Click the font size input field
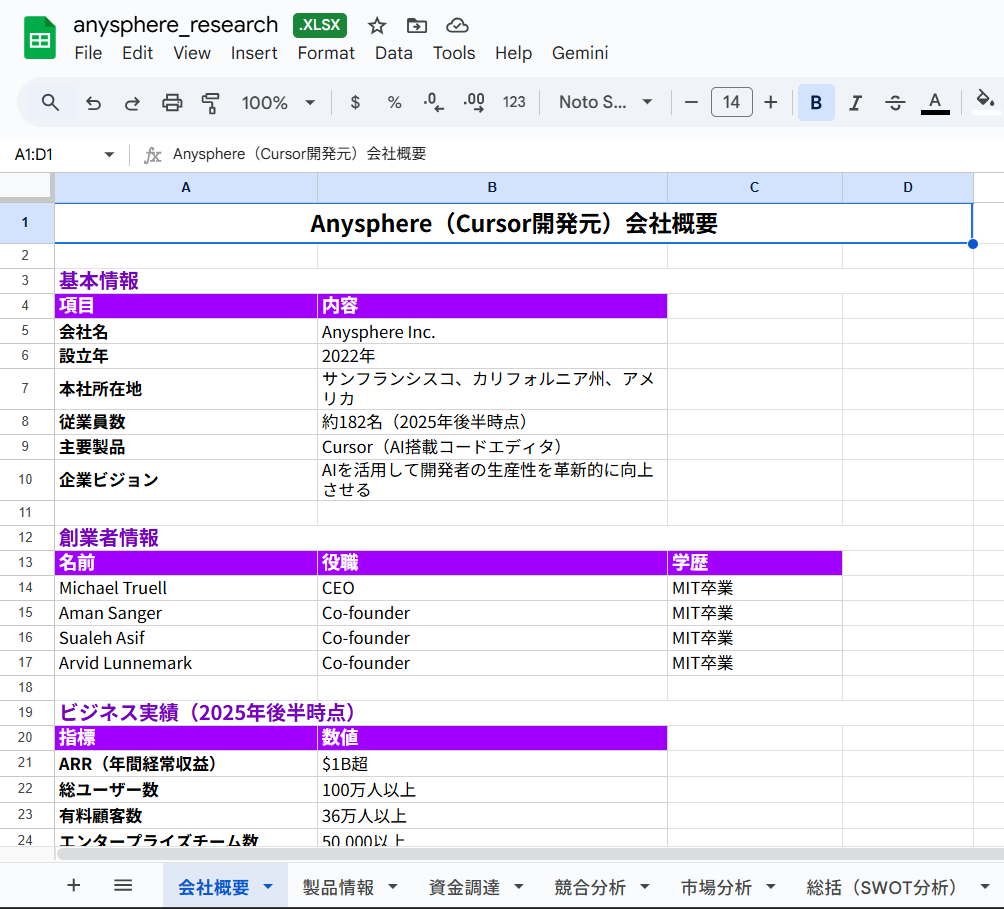Viewport: 1004px width, 909px height. [x=731, y=102]
